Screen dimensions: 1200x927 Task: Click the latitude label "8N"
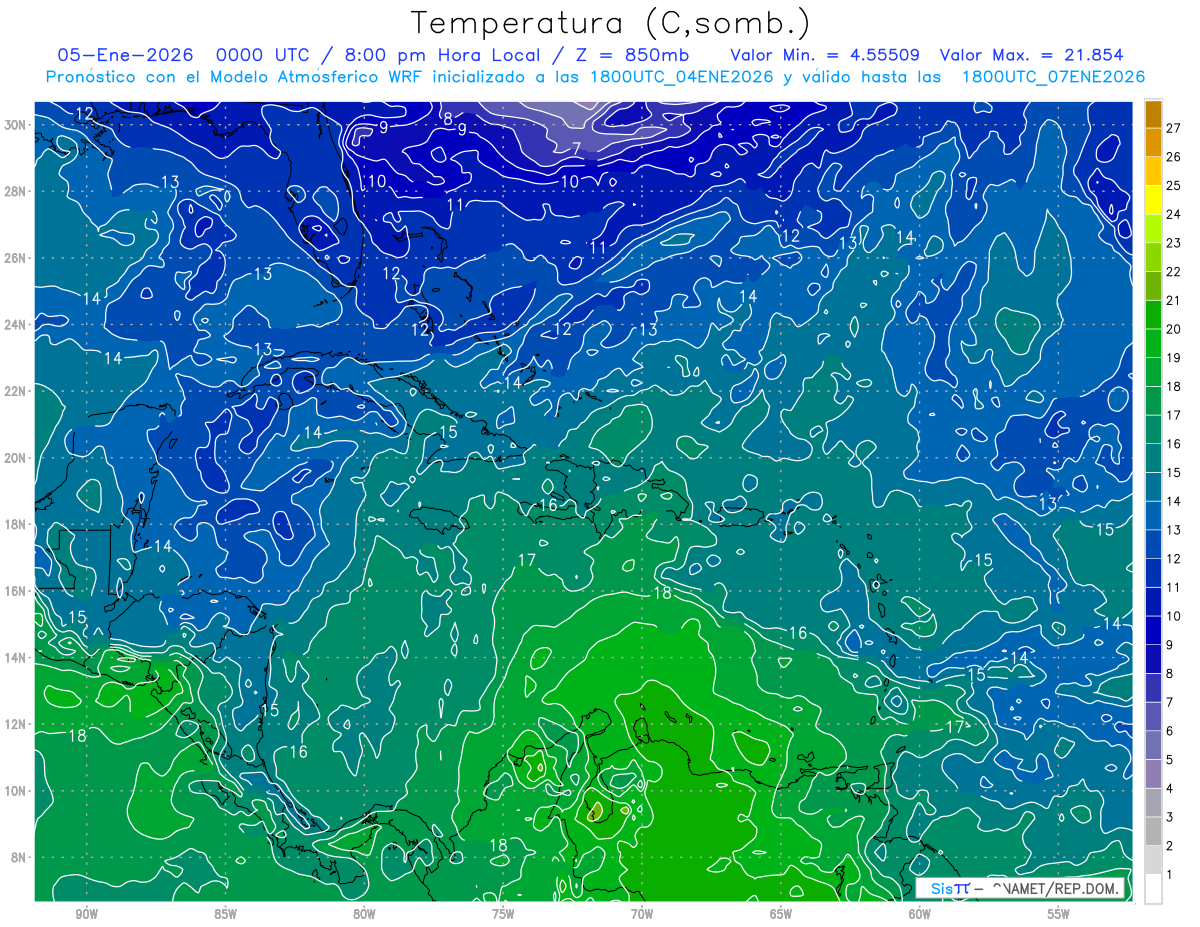(18, 858)
